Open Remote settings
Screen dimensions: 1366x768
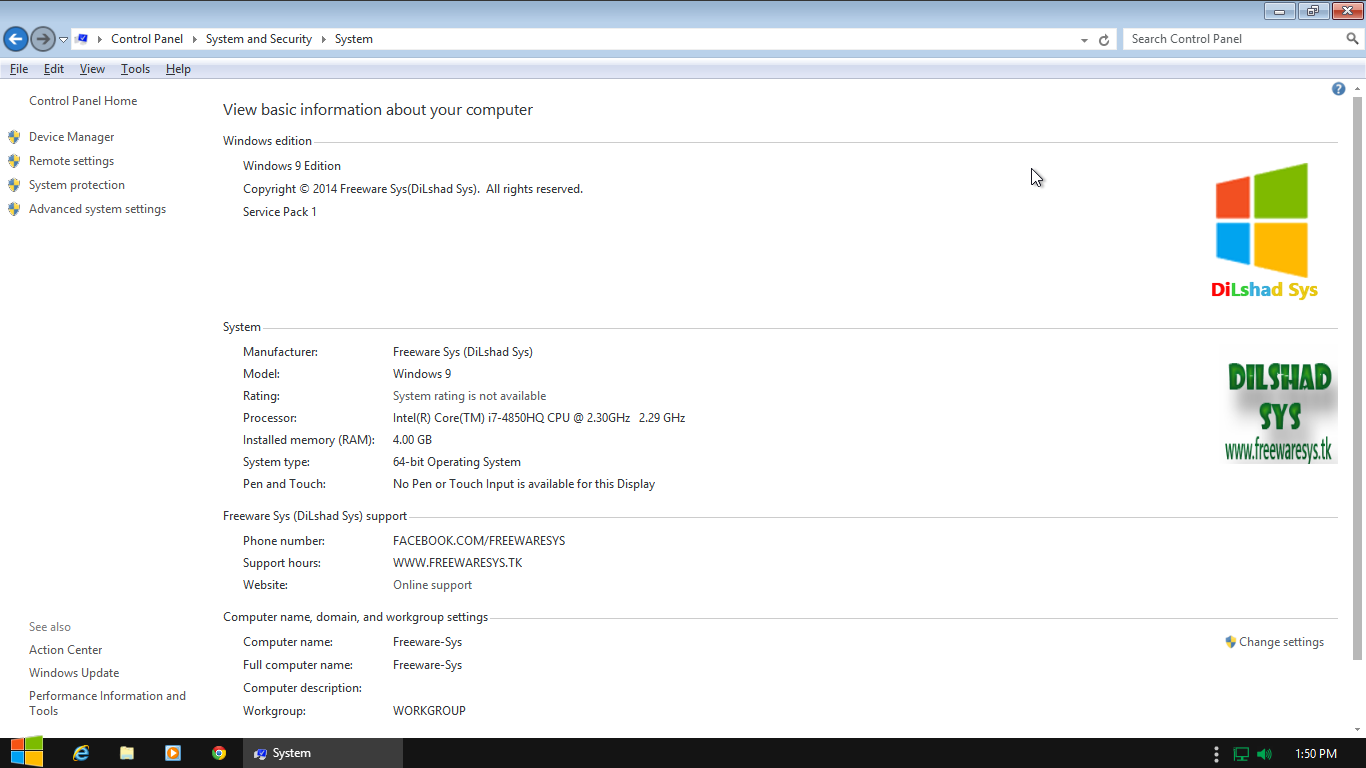tap(72, 161)
